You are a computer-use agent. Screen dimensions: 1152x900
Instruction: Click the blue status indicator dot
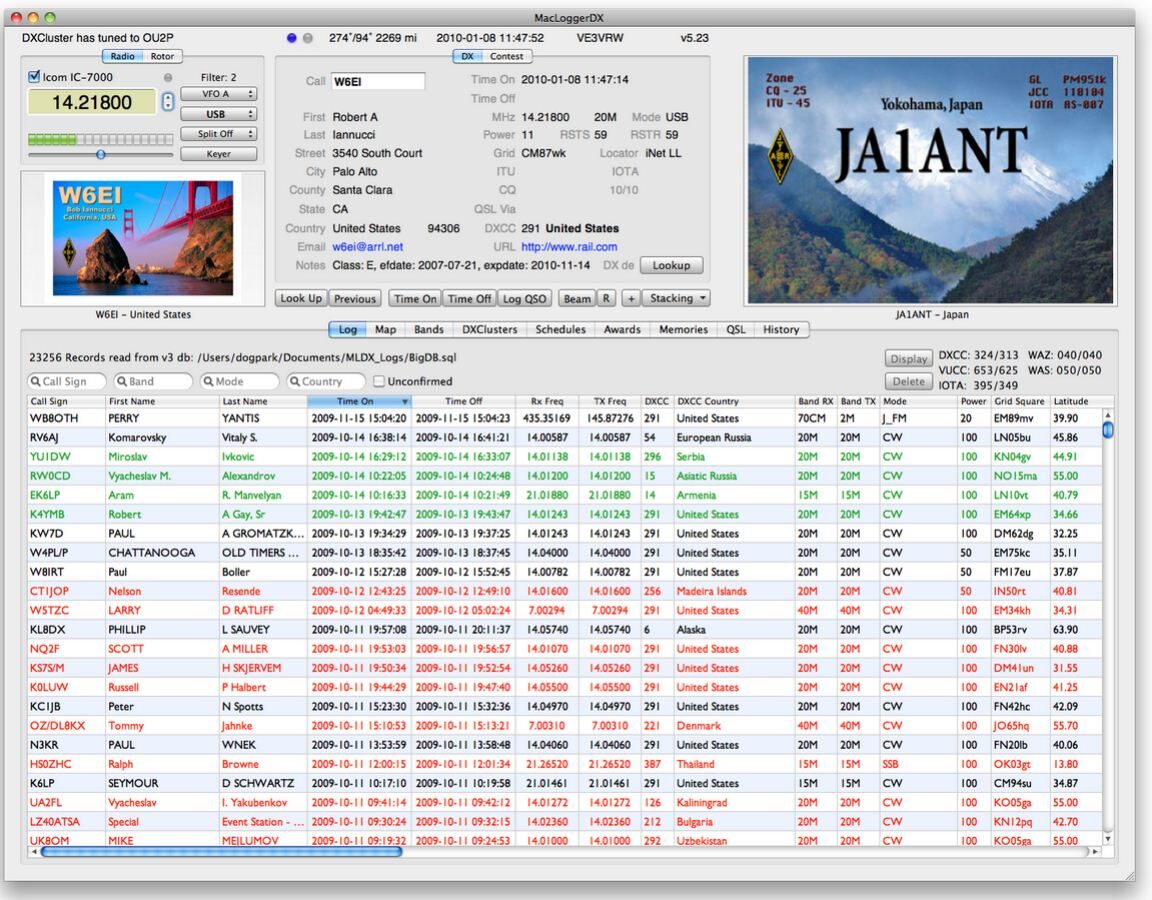pos(292,38)
